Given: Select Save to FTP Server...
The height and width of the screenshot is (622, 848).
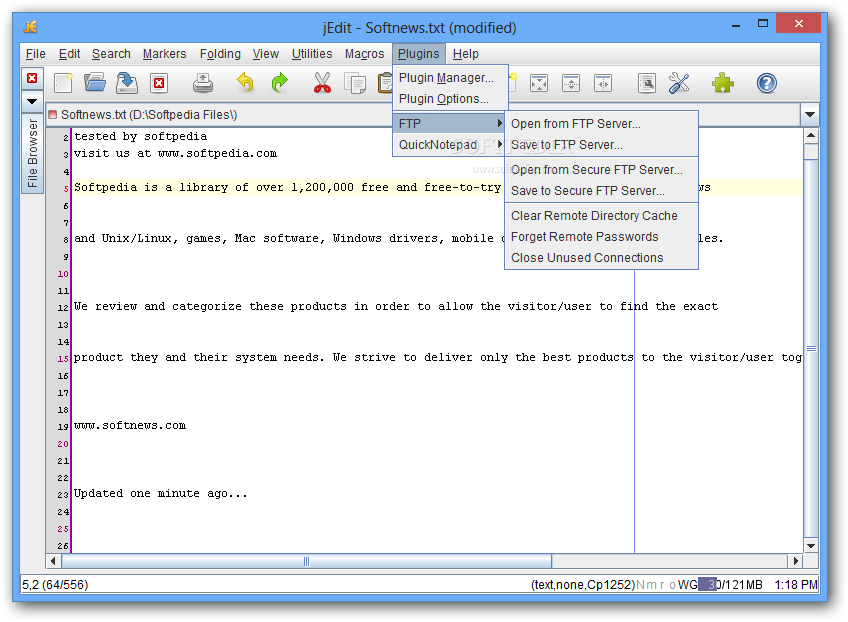Looking at the screenshot, I should (601, 145).
